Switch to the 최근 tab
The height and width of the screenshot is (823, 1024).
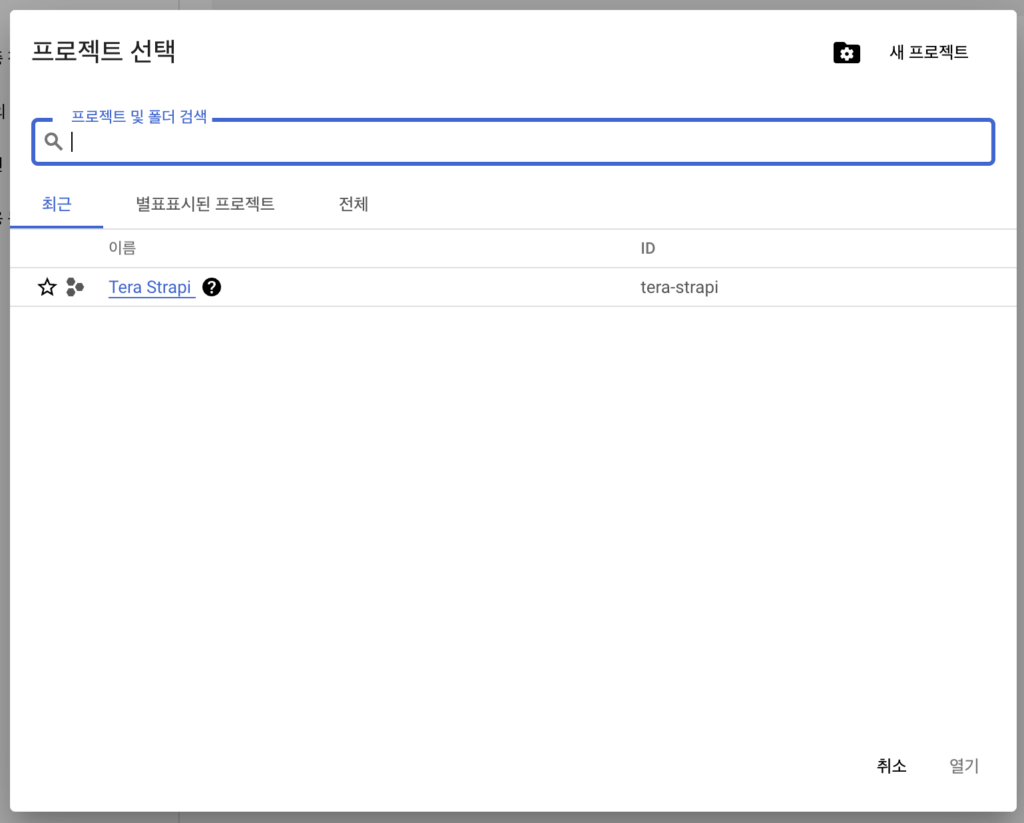pyautogui.click(x=57, y=204)
